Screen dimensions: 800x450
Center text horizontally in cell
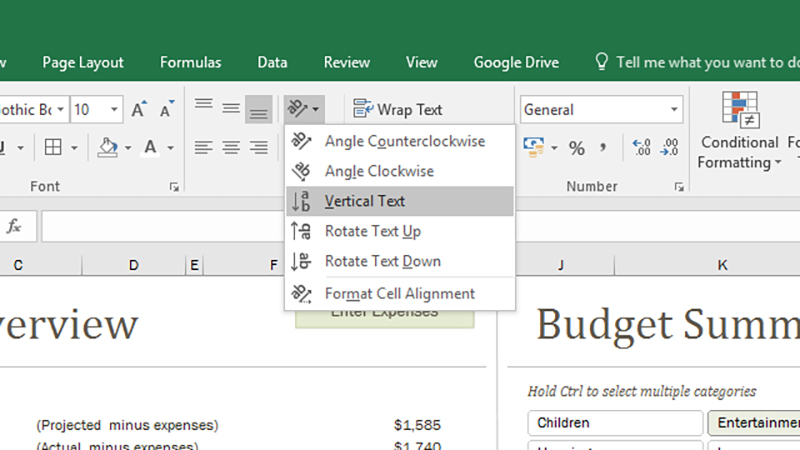click(x=231, y=148)
